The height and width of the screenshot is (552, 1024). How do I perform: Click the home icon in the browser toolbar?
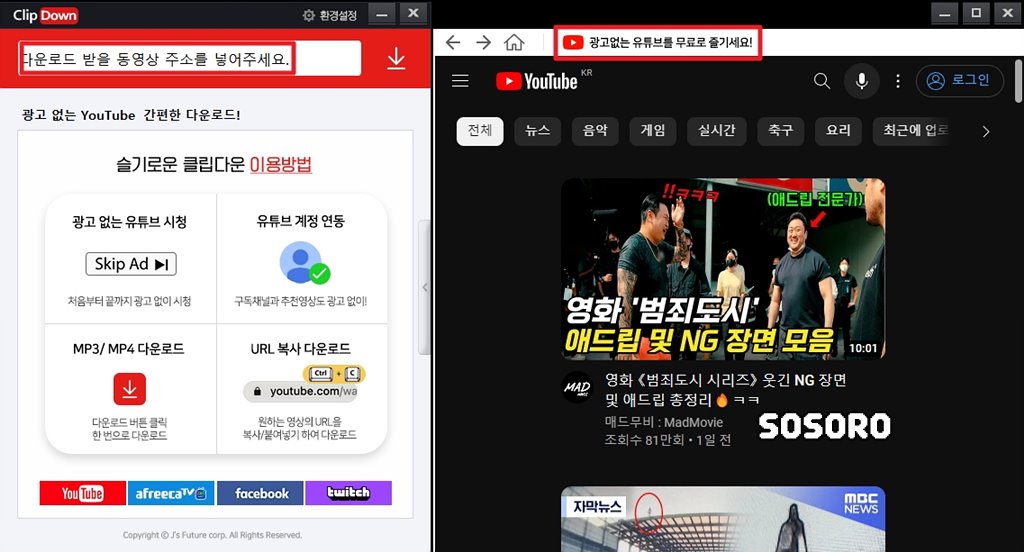pyautogui.click(x=514, y=43)
